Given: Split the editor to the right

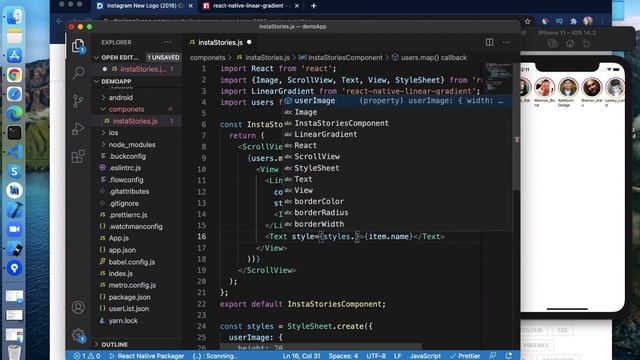Looking at the screenshot, I should [x=489, y=42].
